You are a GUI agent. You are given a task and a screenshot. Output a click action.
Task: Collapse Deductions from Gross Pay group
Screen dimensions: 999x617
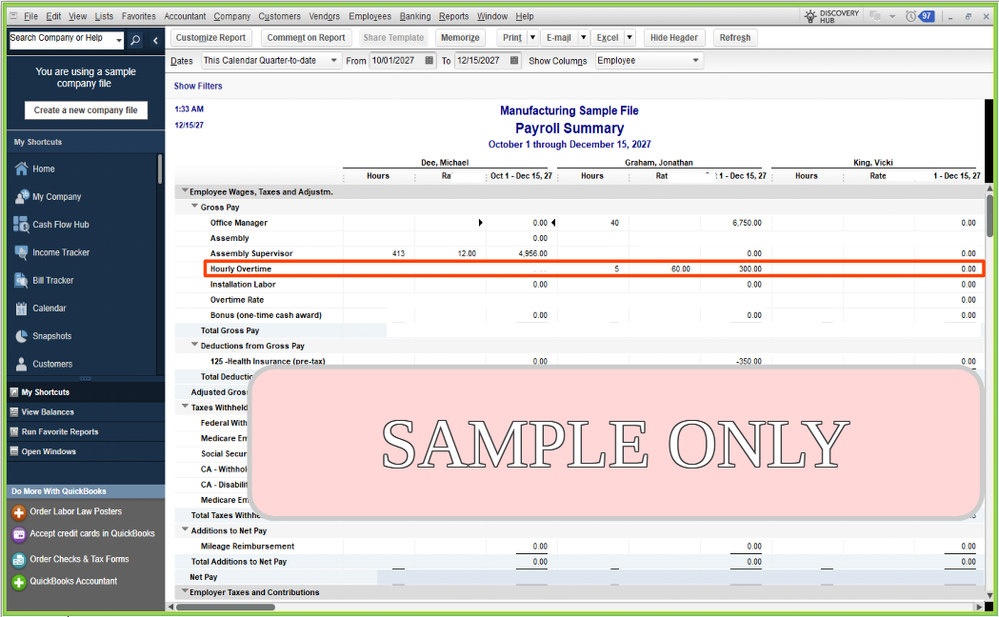(x=195, y=345)
